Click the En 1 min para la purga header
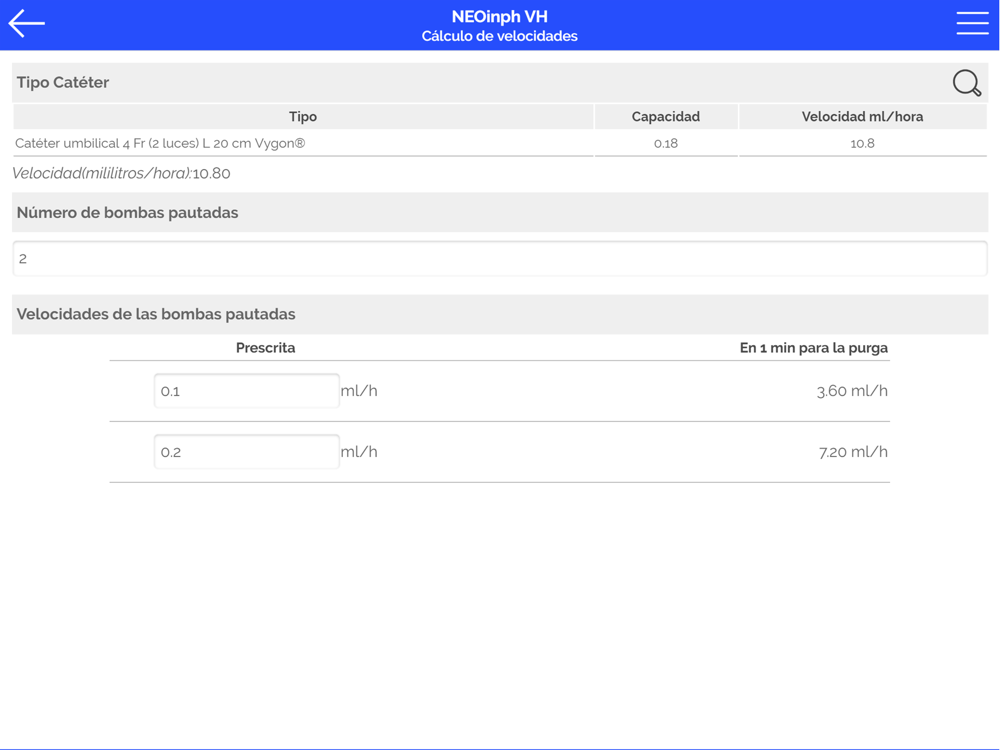This screenshot has width=1000, height=750. click(813, 348)
